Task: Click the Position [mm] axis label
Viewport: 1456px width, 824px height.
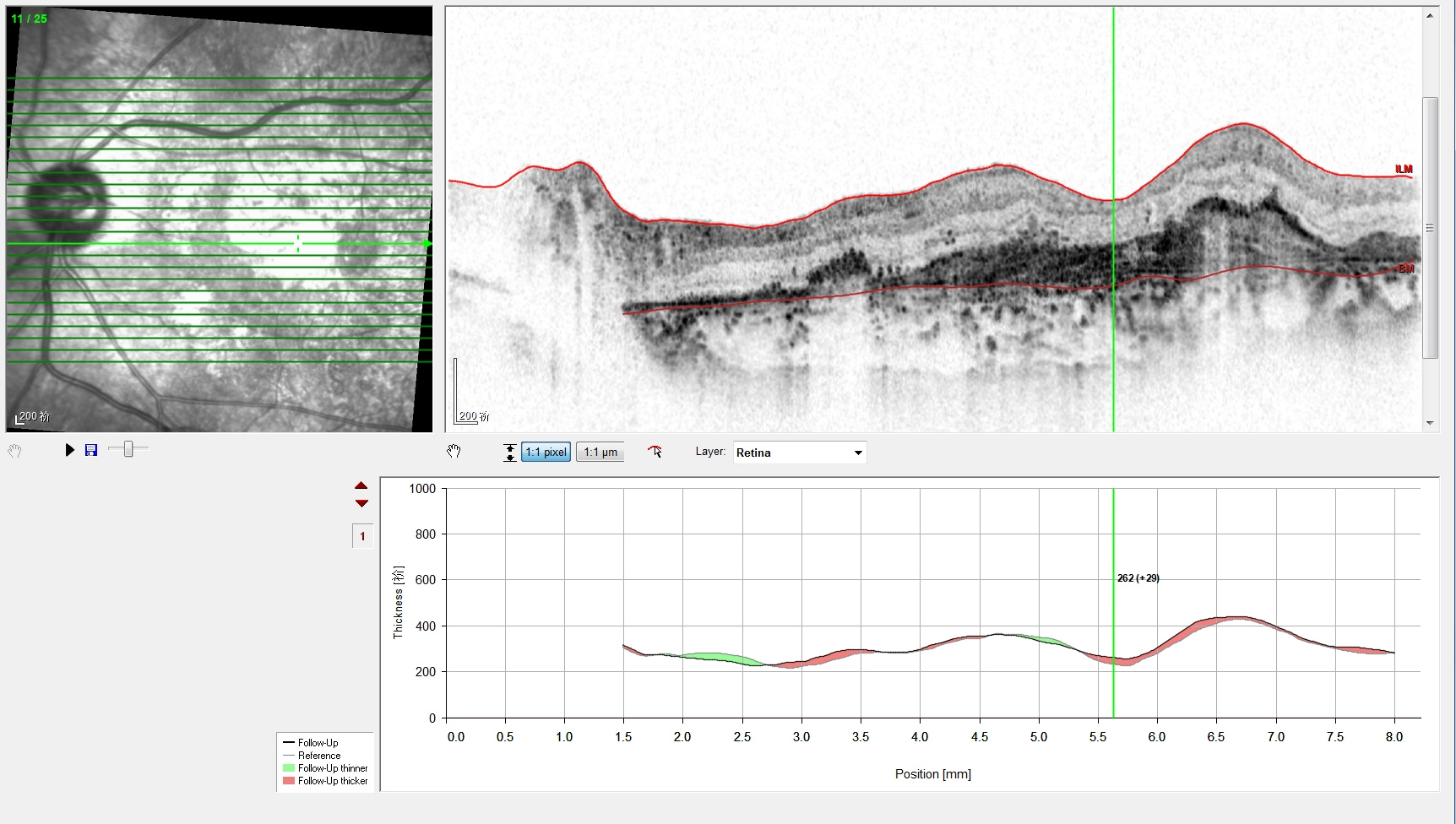Action: (x=933, y=774)
